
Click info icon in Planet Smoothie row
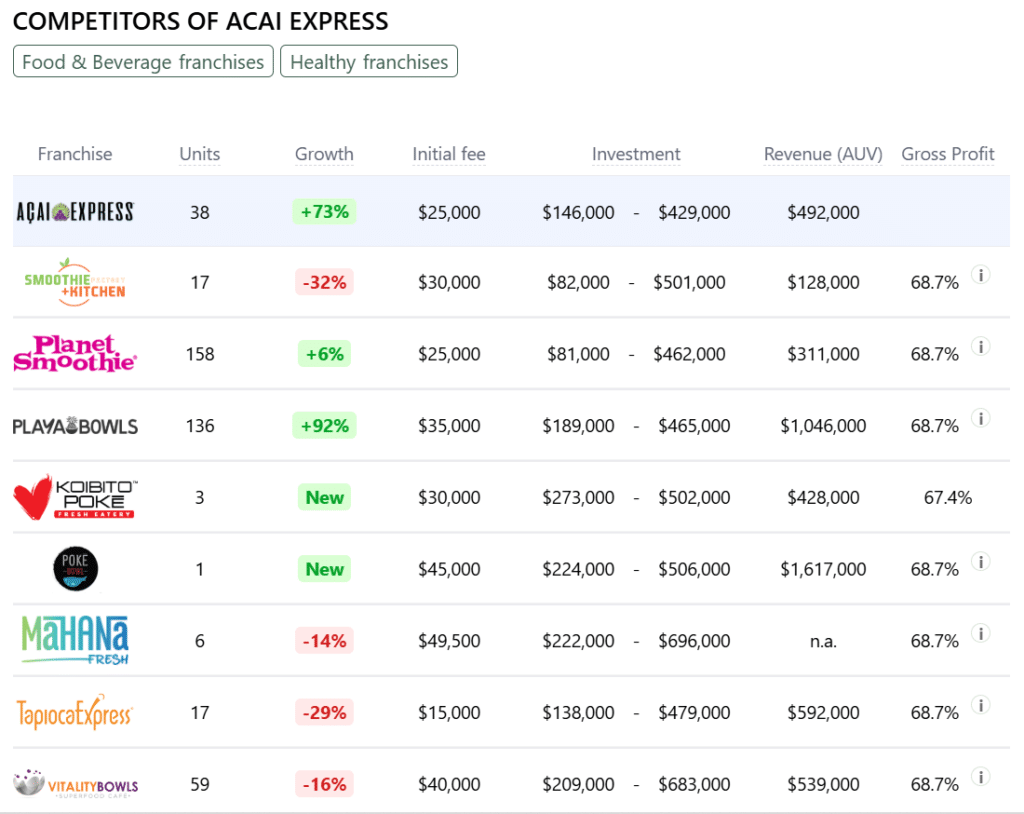click(x=980, y=346)
